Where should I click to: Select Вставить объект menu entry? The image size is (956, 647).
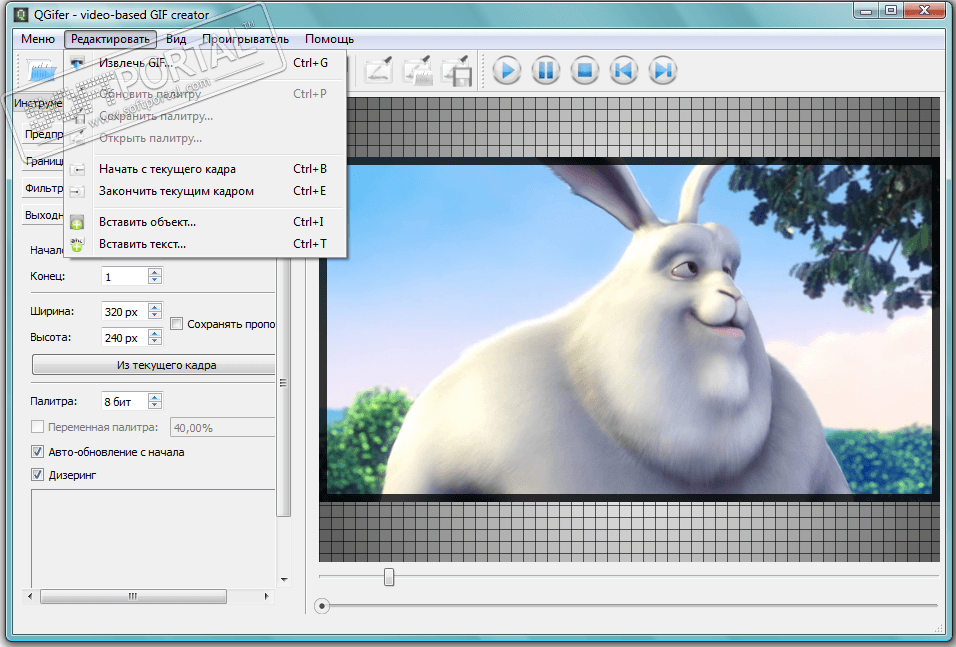pyautogui.click(x=147, y=222)
